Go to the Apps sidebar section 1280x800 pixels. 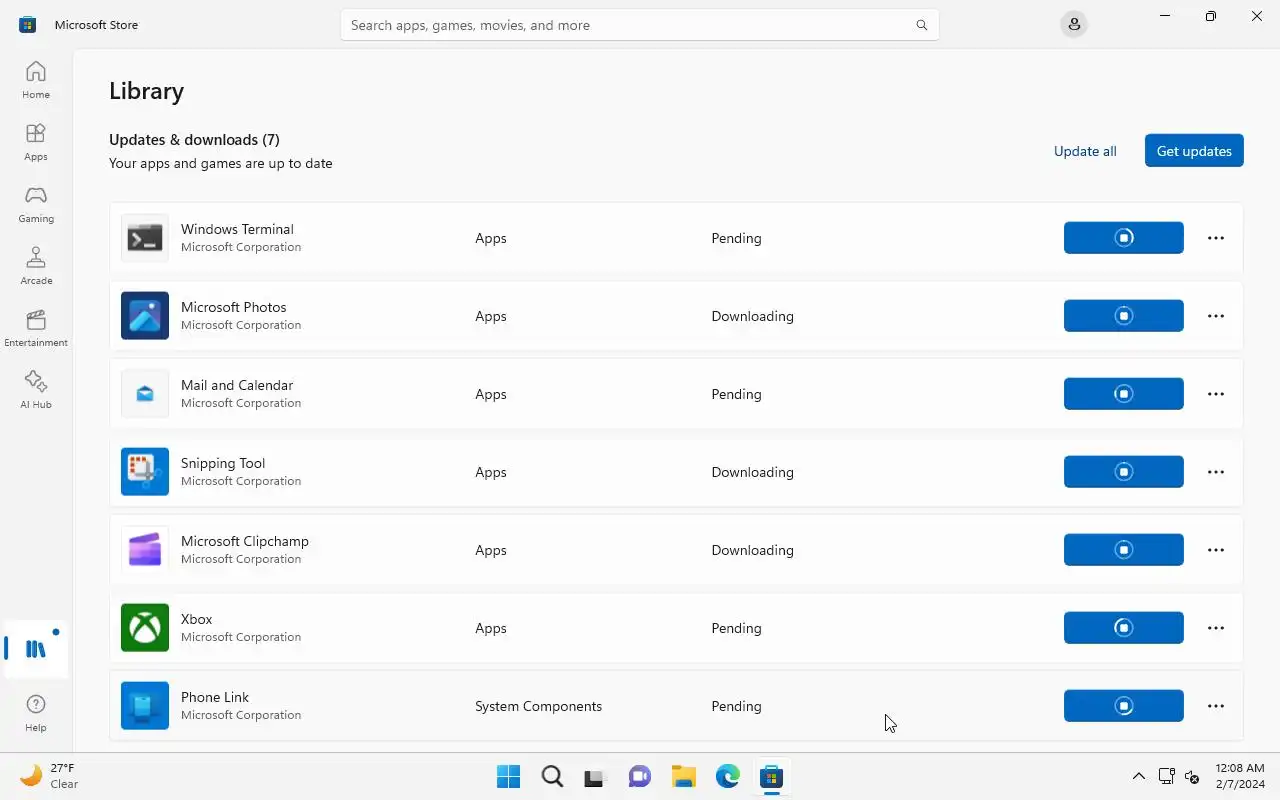36,142
